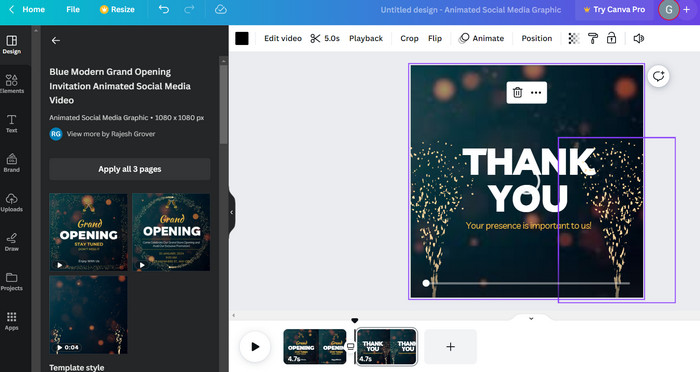
Task: Click the black background color swatch
Action: click(242, 38)
